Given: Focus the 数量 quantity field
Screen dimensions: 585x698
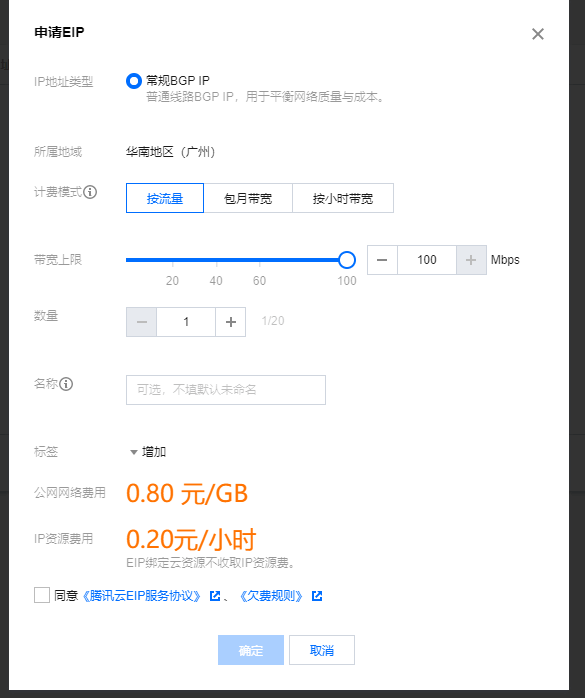Looking at the screenshot, I should 186,322.
